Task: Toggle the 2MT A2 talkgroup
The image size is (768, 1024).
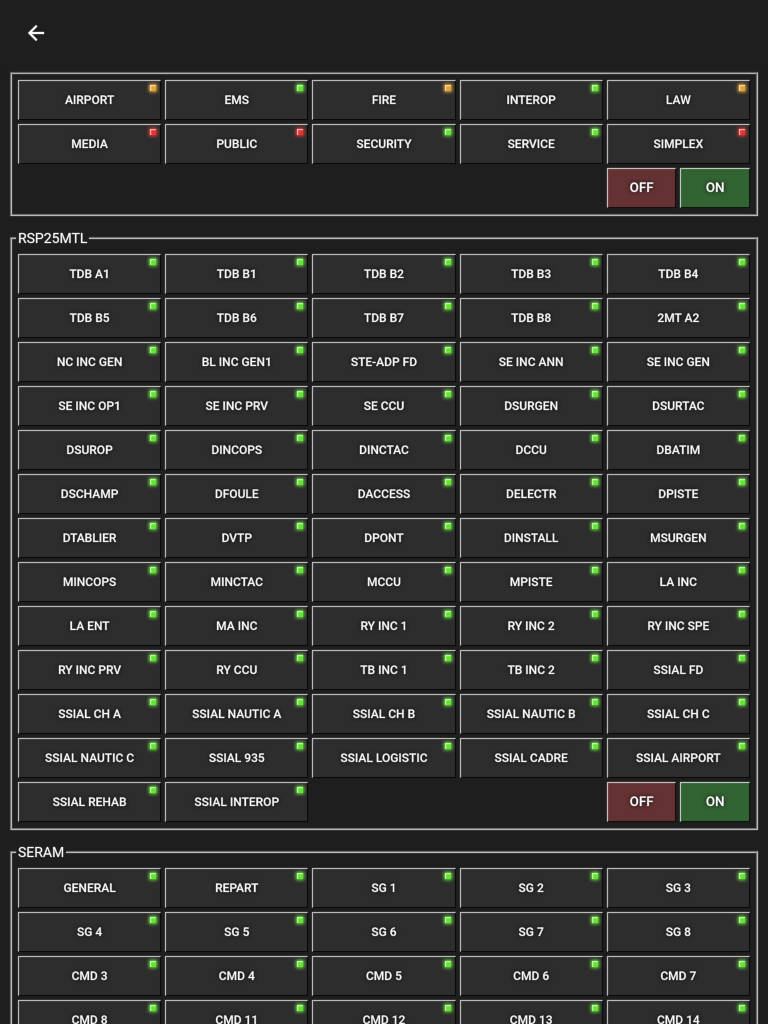Action: tap(678, 318)
